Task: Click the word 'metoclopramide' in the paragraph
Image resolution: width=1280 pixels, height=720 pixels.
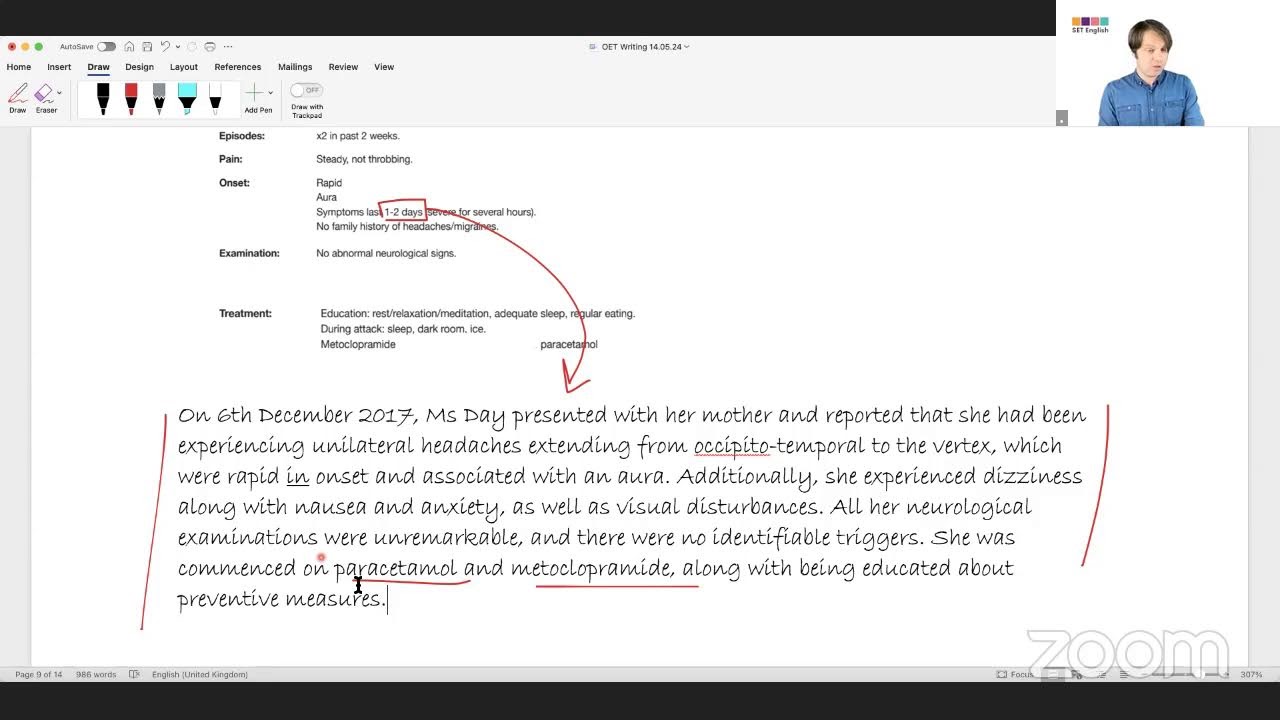Action: (x=591, y=569)
